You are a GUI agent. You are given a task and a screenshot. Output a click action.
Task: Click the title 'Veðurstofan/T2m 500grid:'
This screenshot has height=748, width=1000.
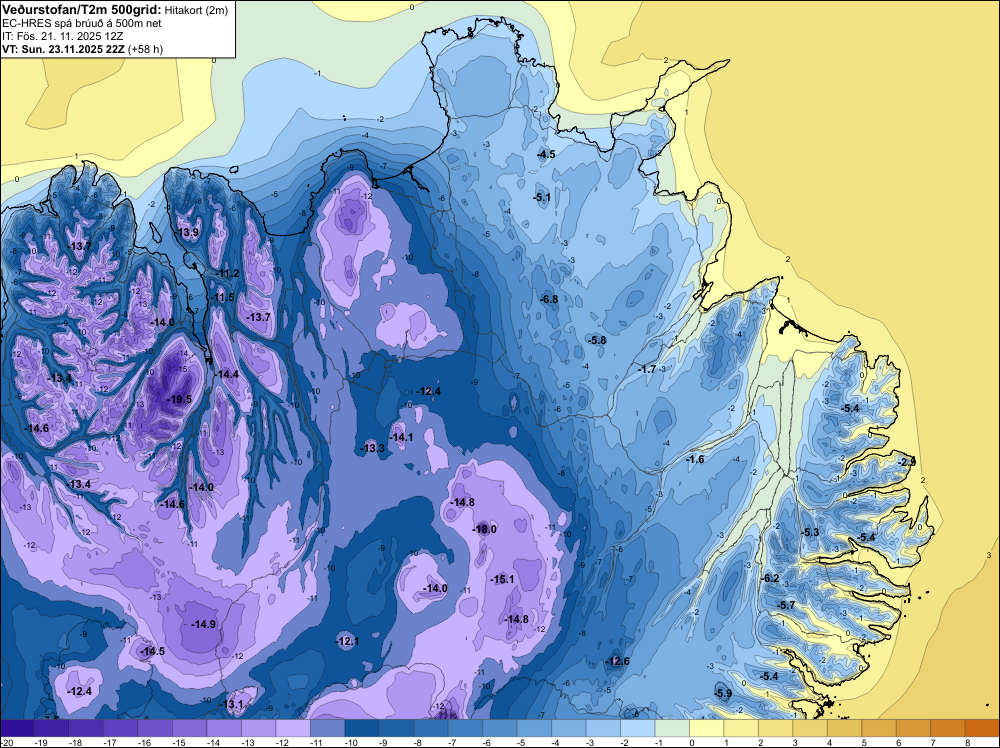click(x=82, y=9)
